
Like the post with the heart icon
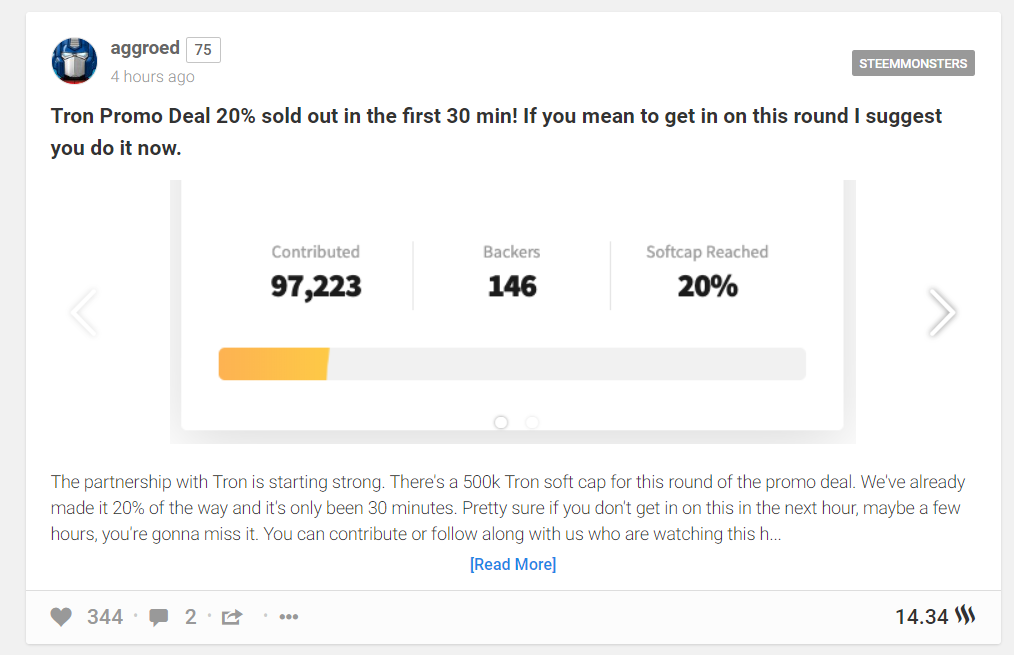[62, 617]
